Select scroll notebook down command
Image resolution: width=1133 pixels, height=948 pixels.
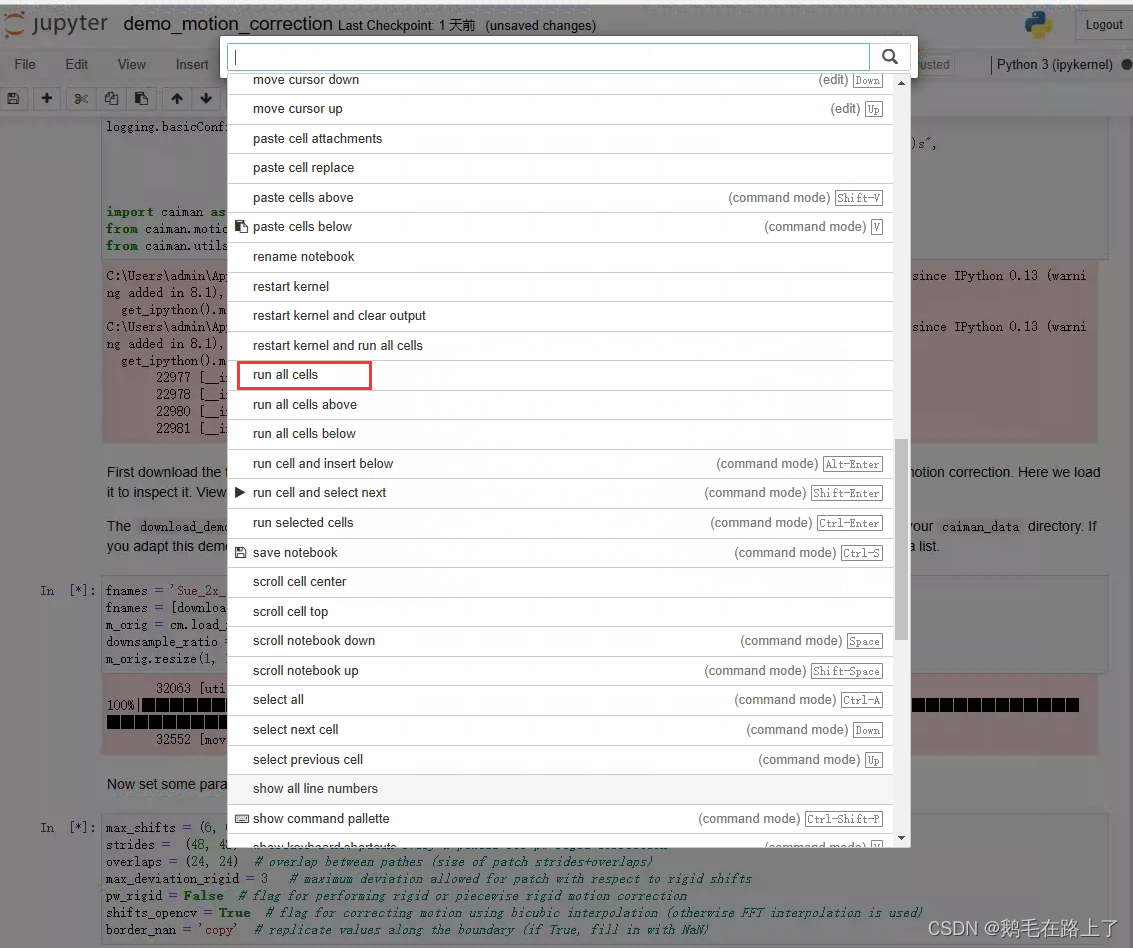560,641
